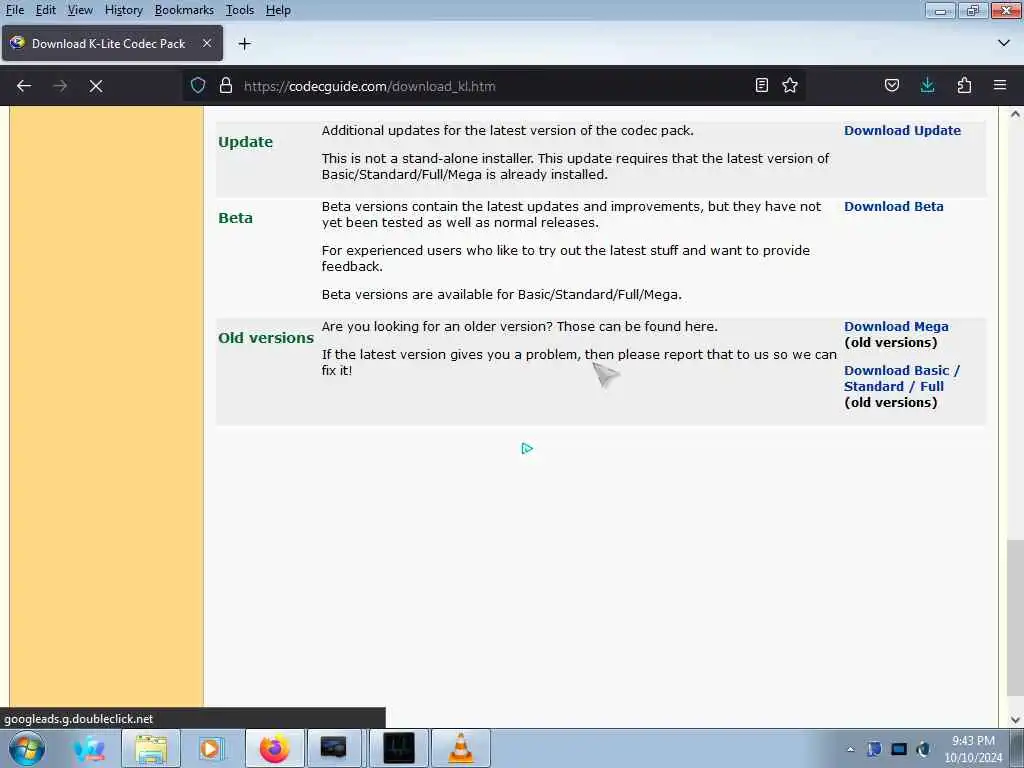Open the Tools menu

click(x=240, y=10)
